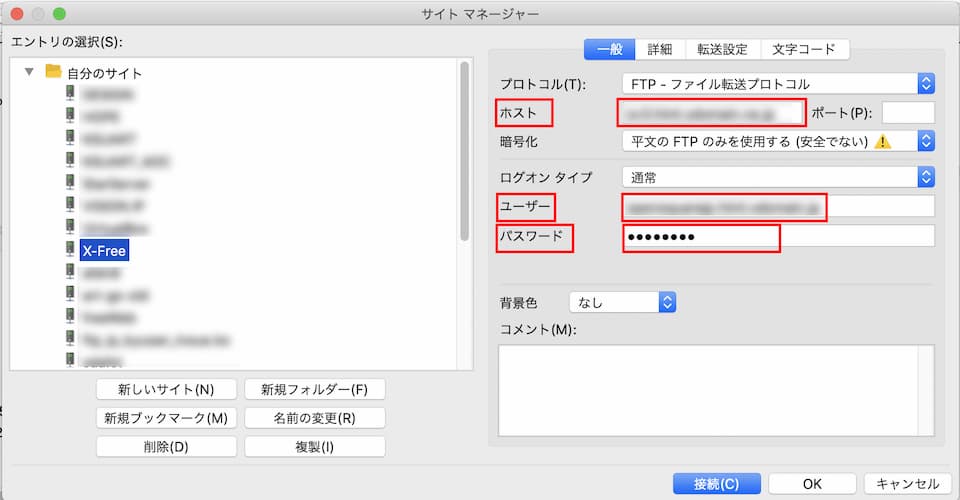This screenshot has width=960, height=500.
Task: Collapse the 自分のサイト tree triangle
Action: point(29,72)
